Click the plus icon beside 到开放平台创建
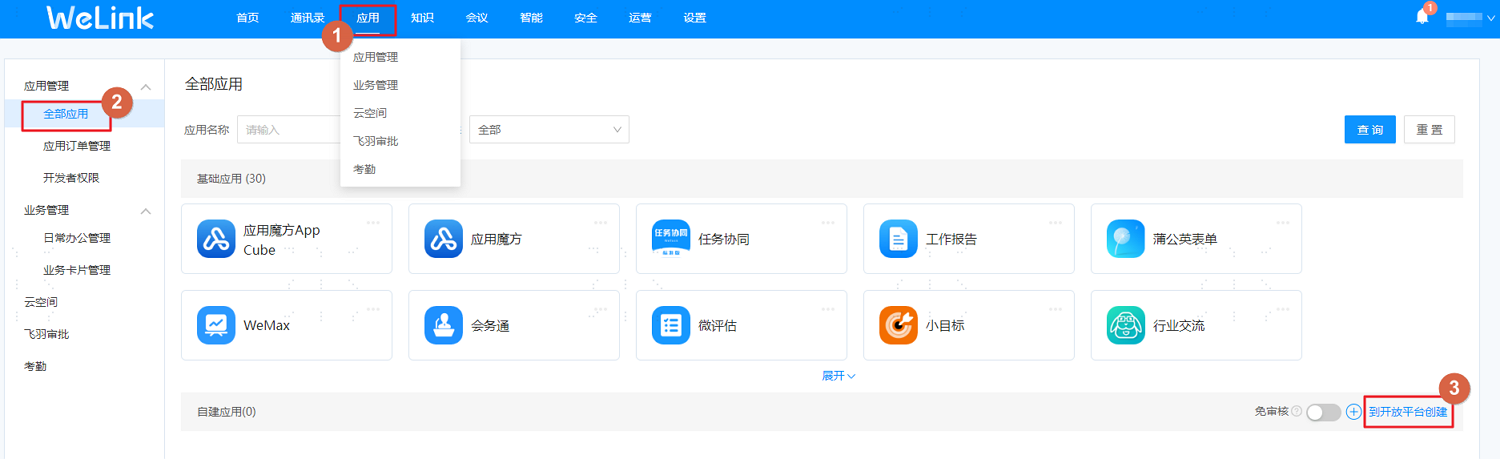Viewport: 1500px width, 459px height. click(1354, 412)
